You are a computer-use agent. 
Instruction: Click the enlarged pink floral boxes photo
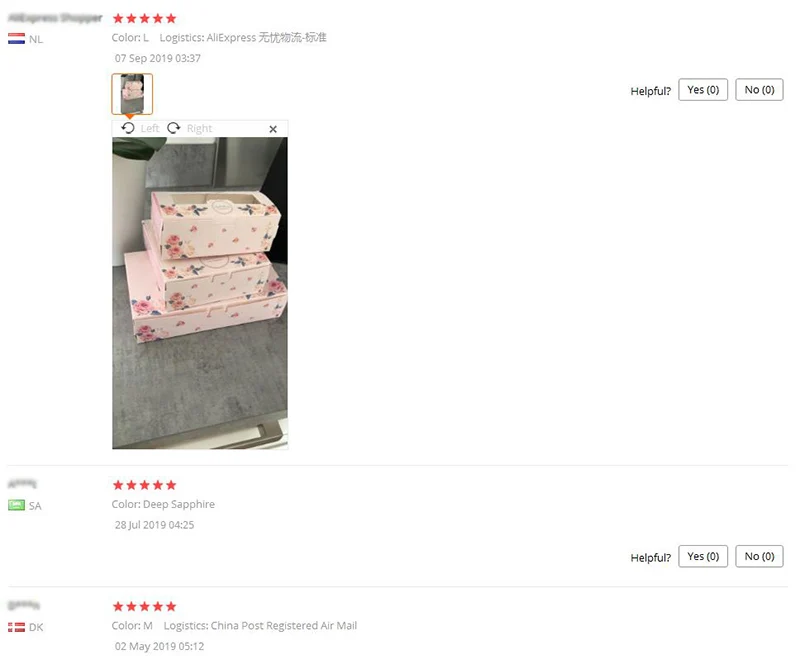coord(200,293)
